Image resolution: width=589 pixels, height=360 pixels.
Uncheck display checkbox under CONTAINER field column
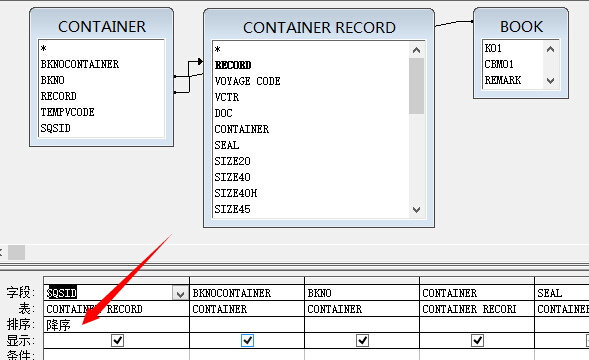[477, 340]
